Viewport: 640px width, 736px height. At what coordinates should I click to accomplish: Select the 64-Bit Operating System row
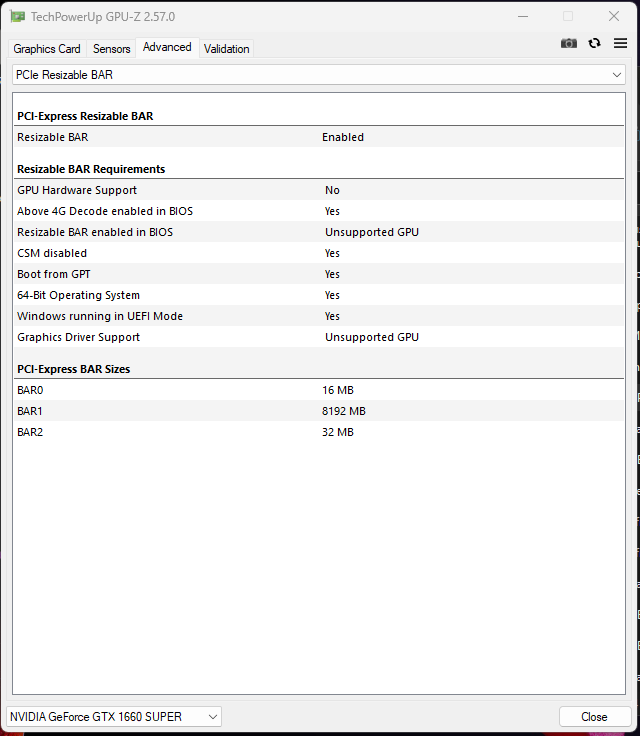coord(319,295)
